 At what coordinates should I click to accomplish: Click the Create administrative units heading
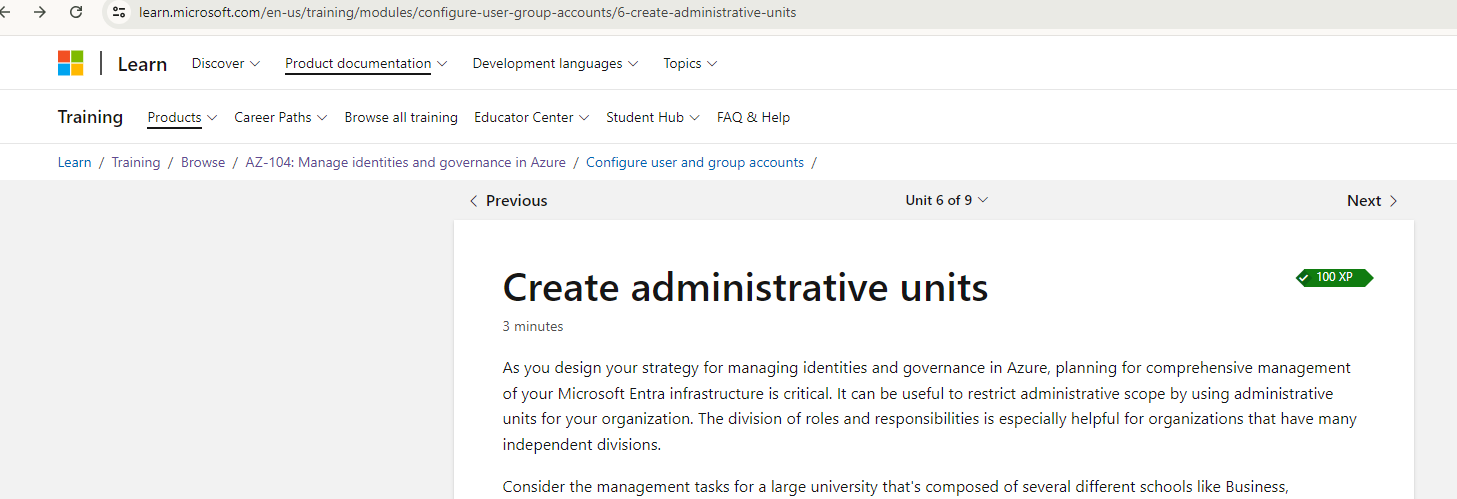coord(745,288)
